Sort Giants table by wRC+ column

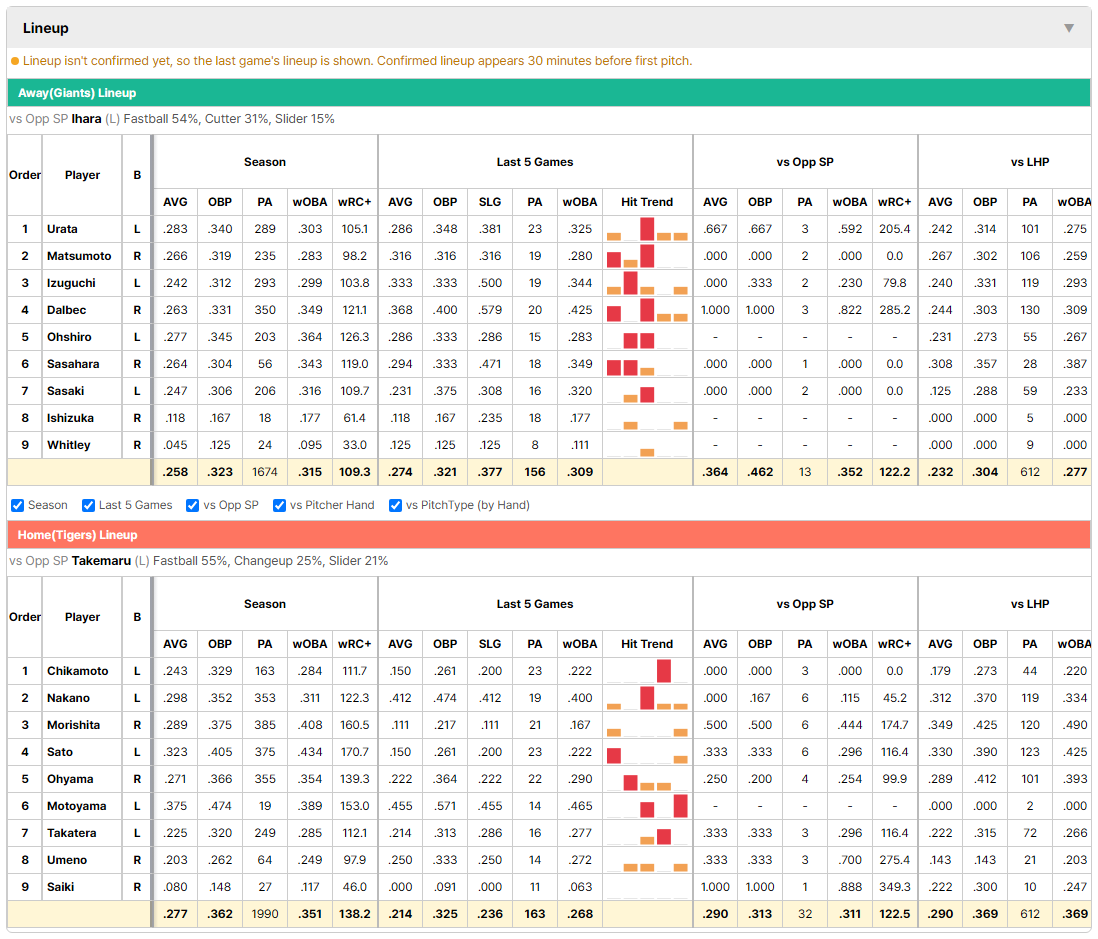coord(354,202)
